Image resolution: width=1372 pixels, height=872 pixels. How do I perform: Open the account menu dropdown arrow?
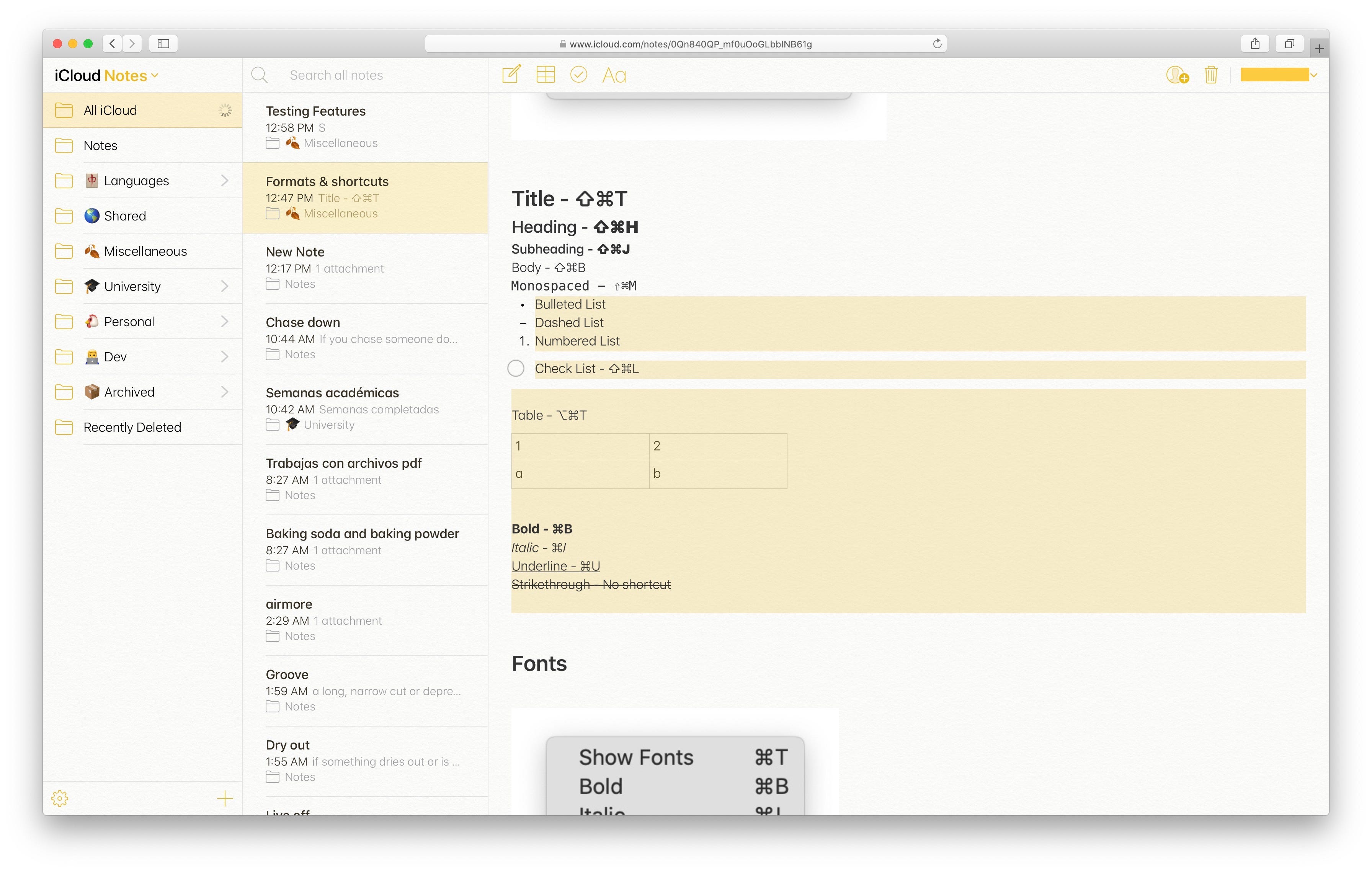tap(1313, 75)
